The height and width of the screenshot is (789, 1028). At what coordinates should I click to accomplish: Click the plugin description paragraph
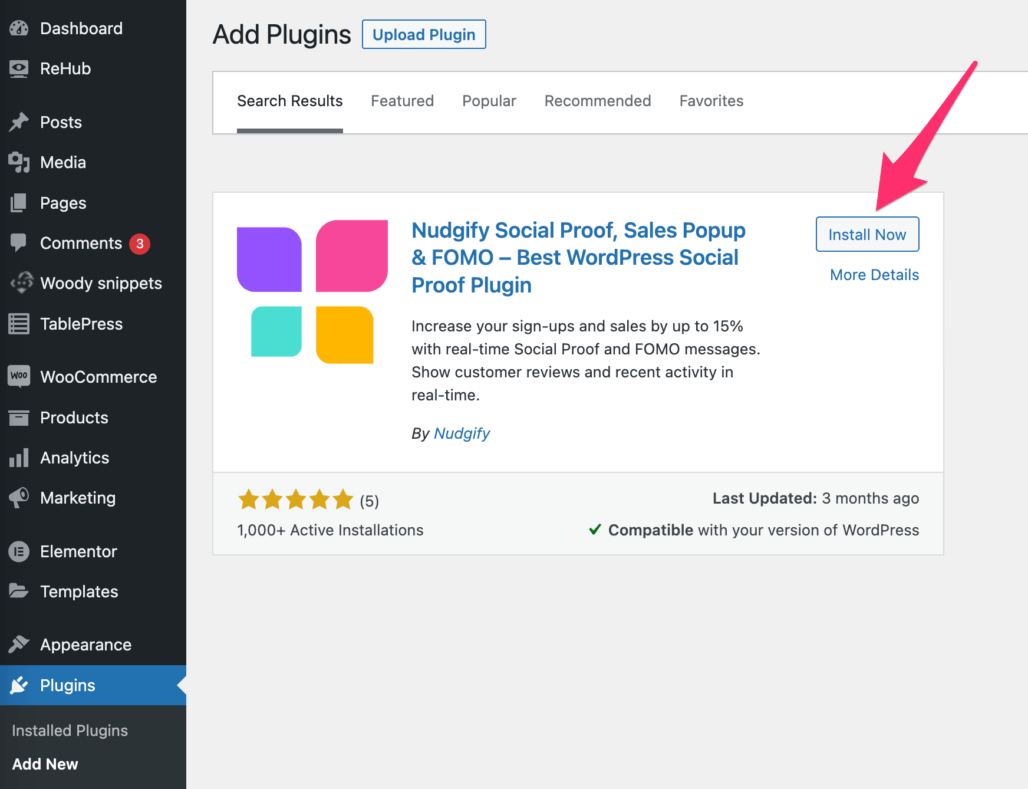(x=585, y=361)
